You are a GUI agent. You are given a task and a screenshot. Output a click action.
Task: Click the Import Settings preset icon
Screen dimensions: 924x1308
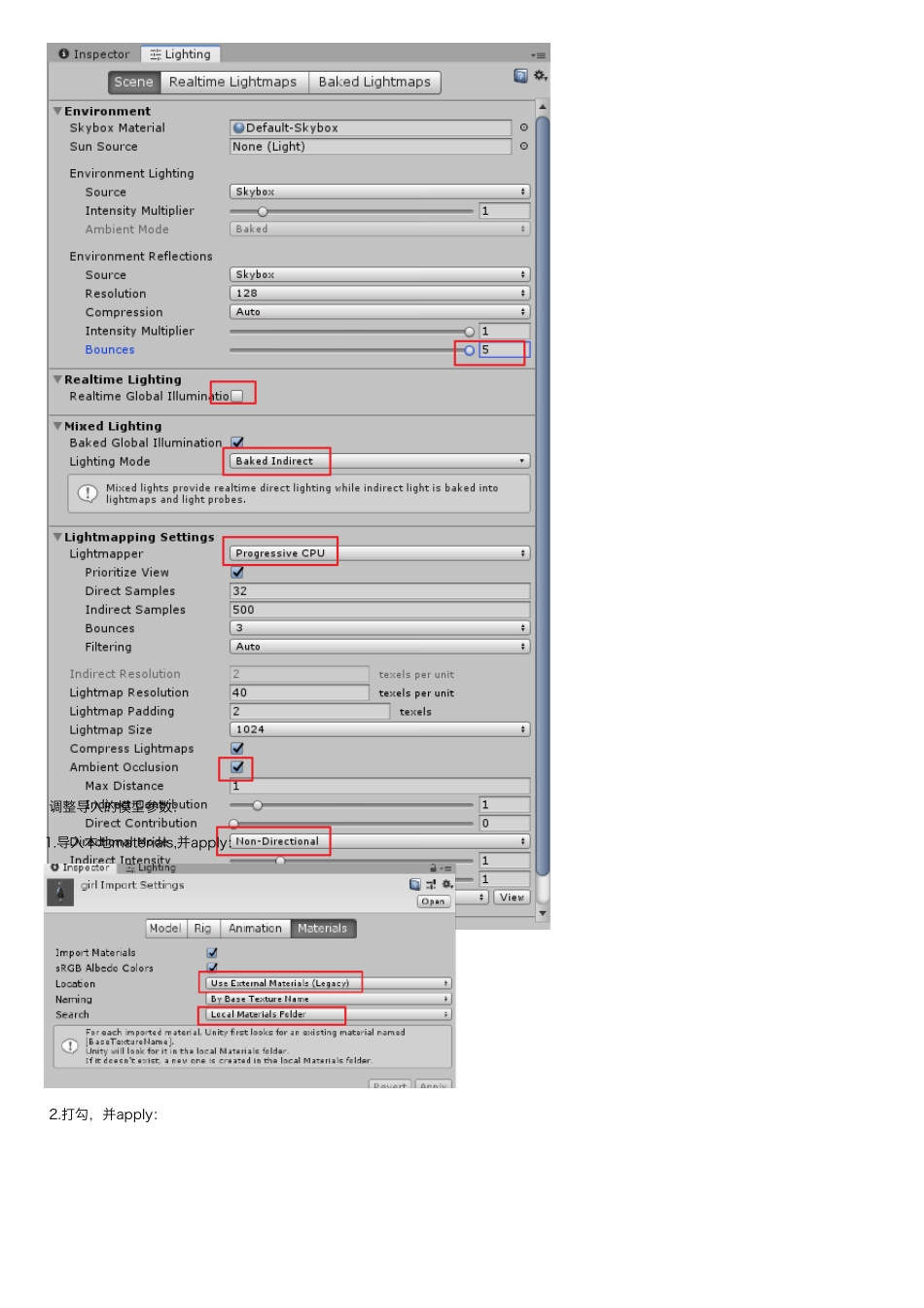point(431,885)
